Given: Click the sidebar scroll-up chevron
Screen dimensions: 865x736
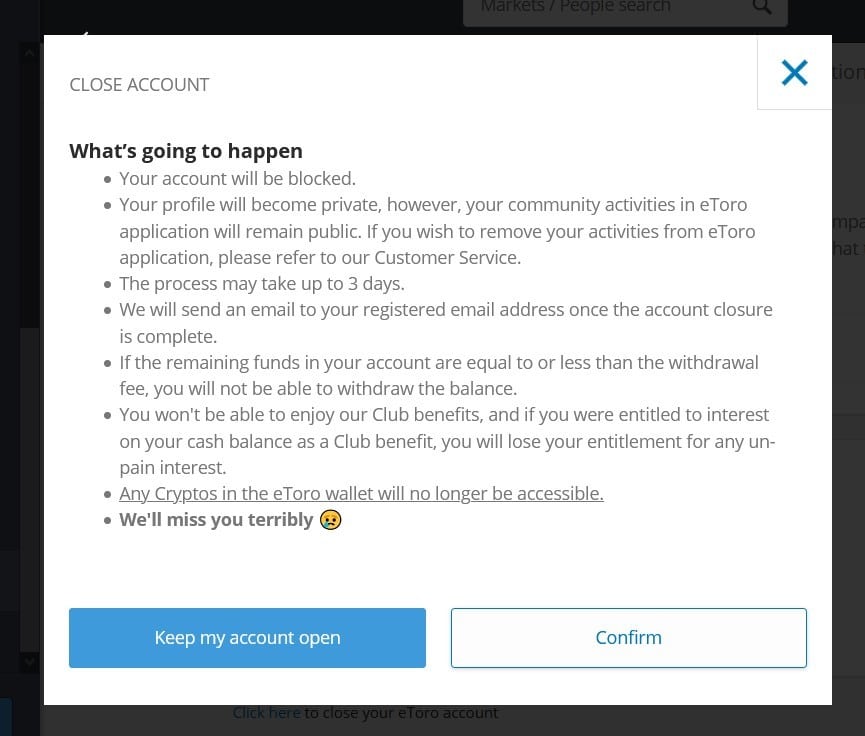Looking at the screenshot, I should [x=29, y=51].
